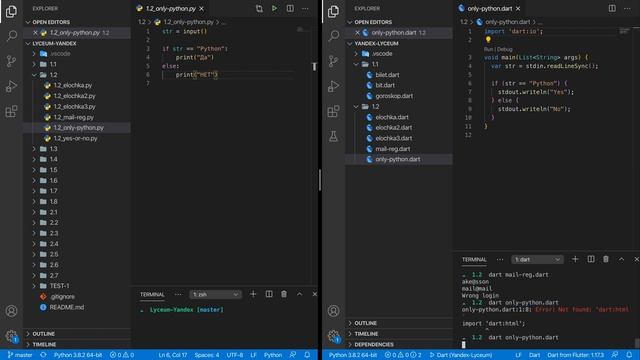The image size is (640, 360).
Task: Collapse the 1.2 folder in left explorer
Action: (34, 75)
